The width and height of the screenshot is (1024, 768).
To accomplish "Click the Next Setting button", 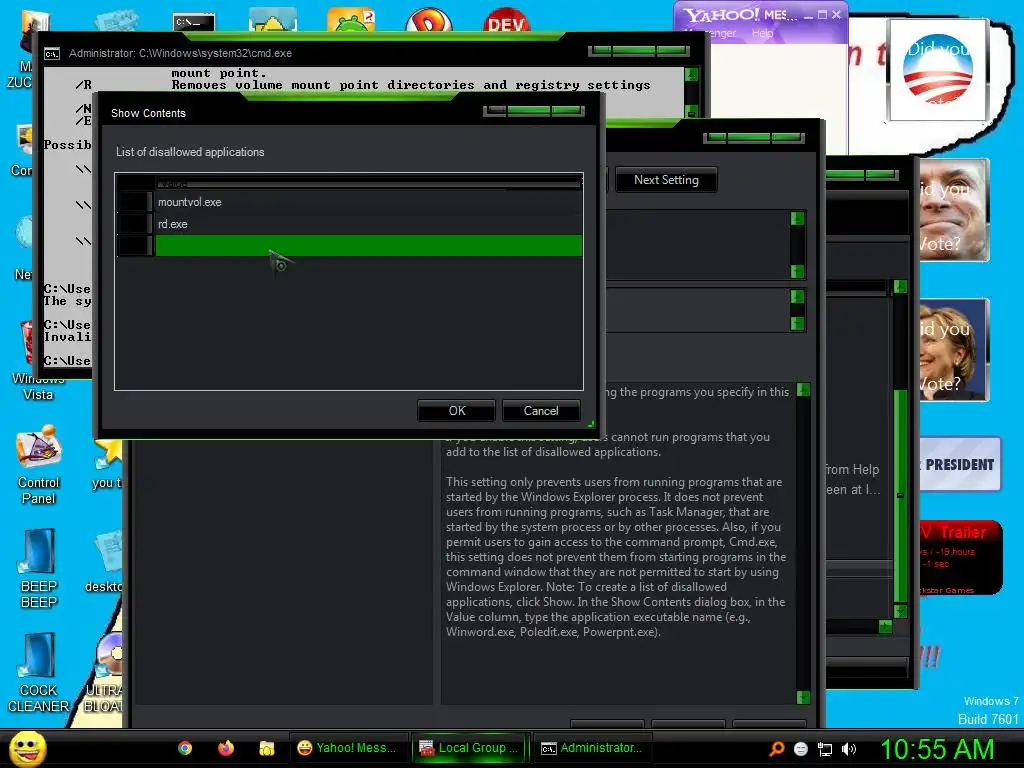I will tap(666, 180).
